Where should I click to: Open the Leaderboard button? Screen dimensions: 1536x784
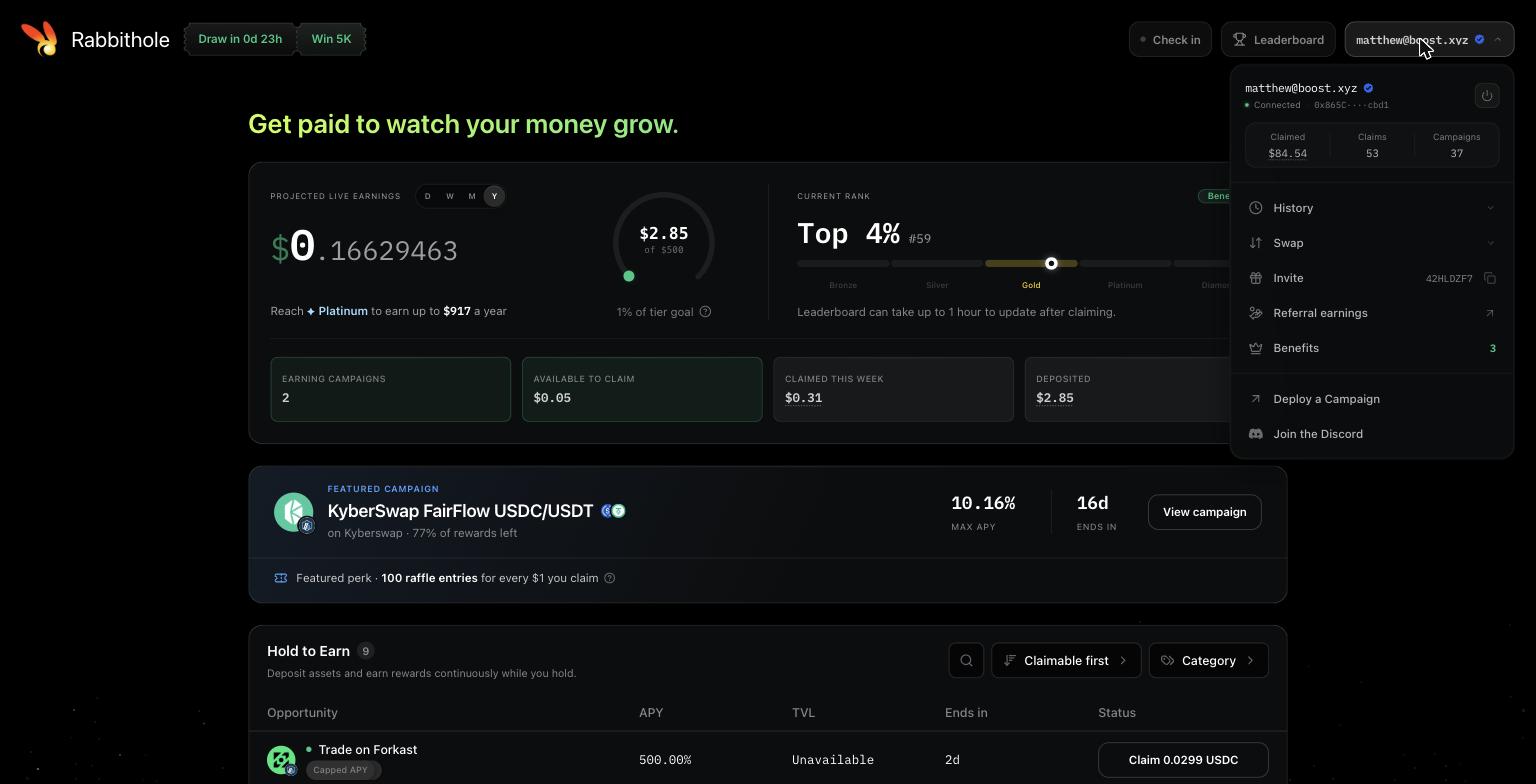[1278, 40]
